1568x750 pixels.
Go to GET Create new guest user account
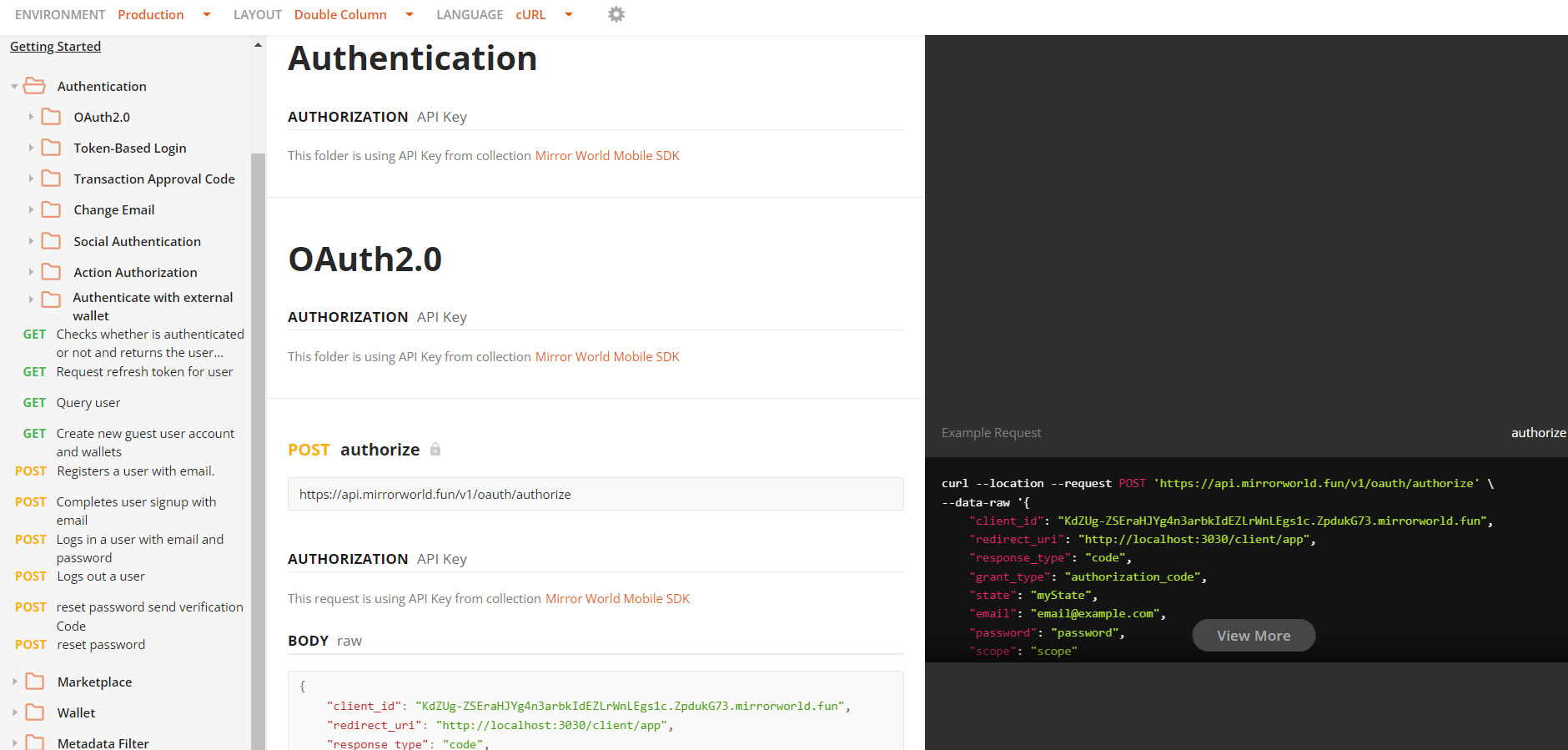128,442
